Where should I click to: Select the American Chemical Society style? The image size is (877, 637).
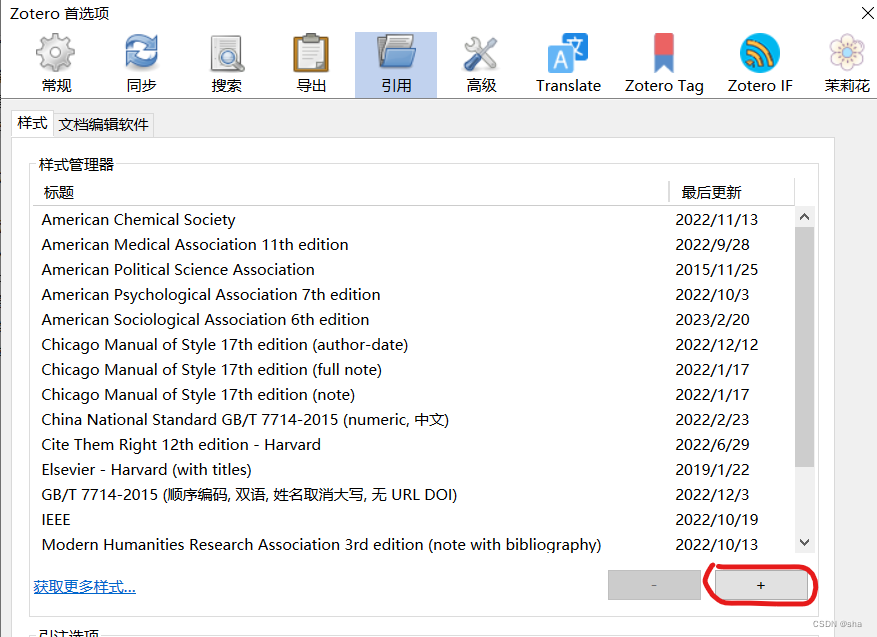click(x=414, y=219)
